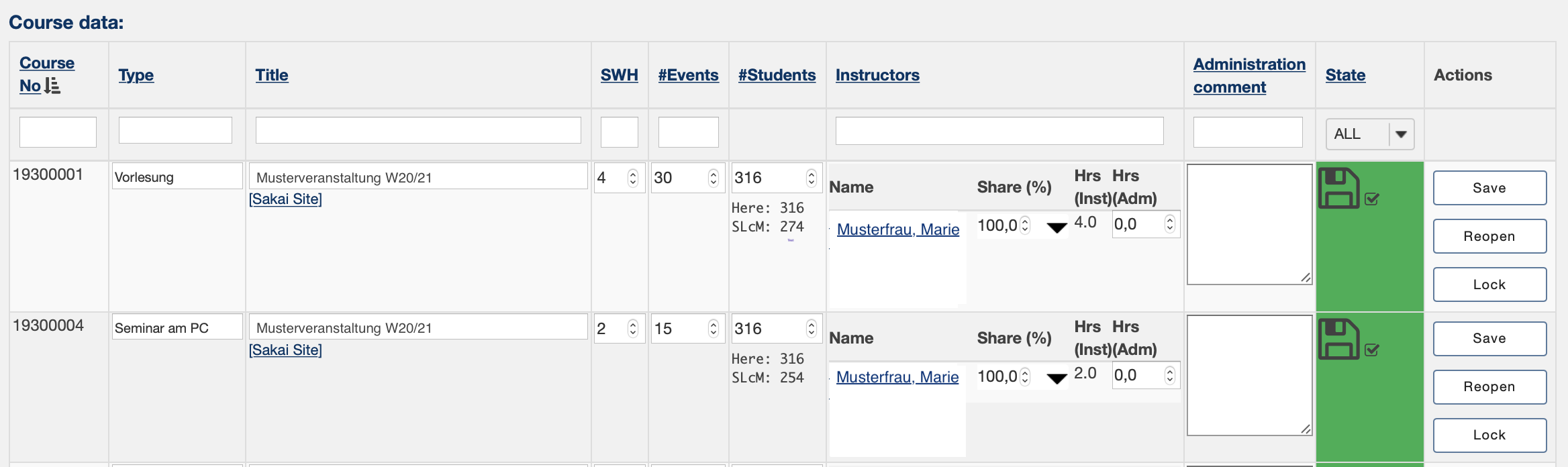Adjust the #Events stepper showing 15

pos(713,329)
